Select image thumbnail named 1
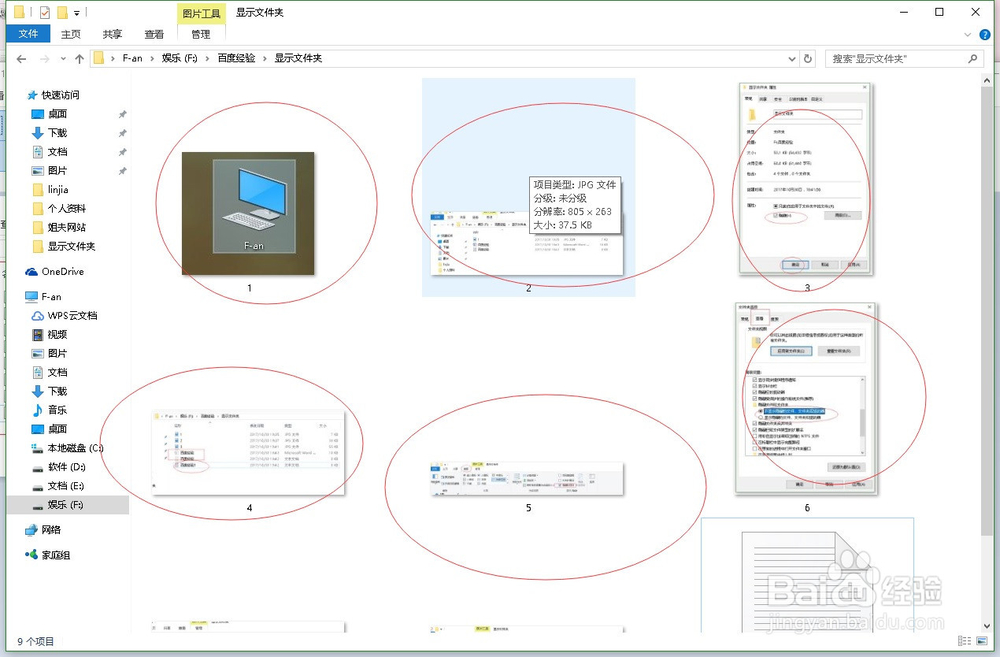The image size is (1000, 657). (x=248, y=214)
